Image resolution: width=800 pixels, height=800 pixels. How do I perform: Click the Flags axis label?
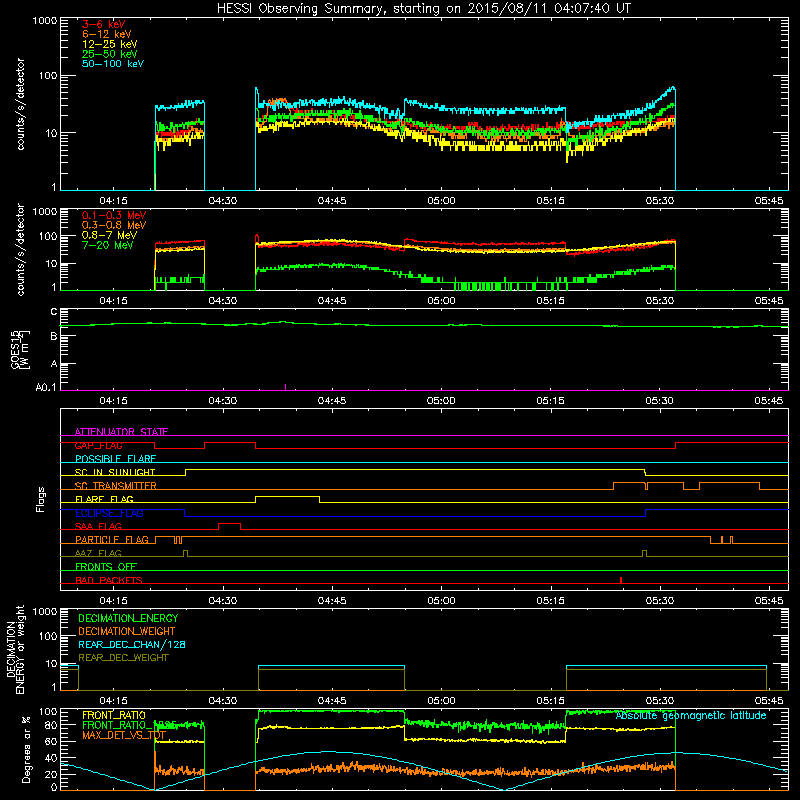[41, 499]
